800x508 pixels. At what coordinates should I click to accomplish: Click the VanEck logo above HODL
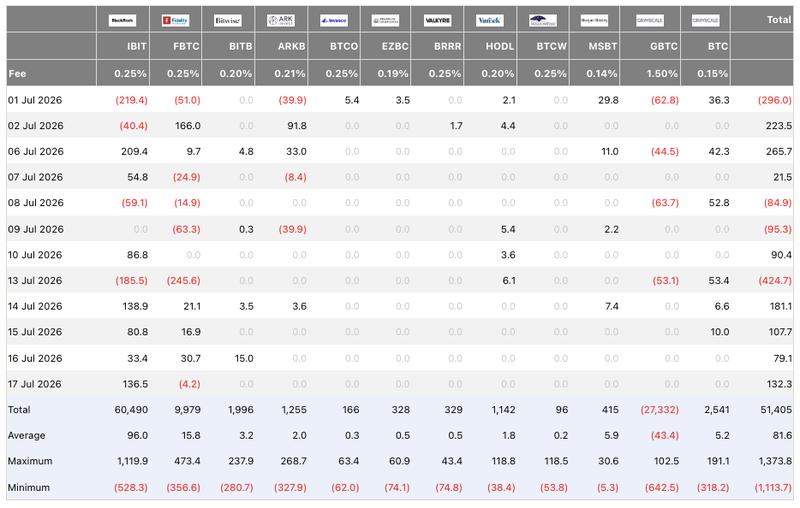(x=490, y=20)
